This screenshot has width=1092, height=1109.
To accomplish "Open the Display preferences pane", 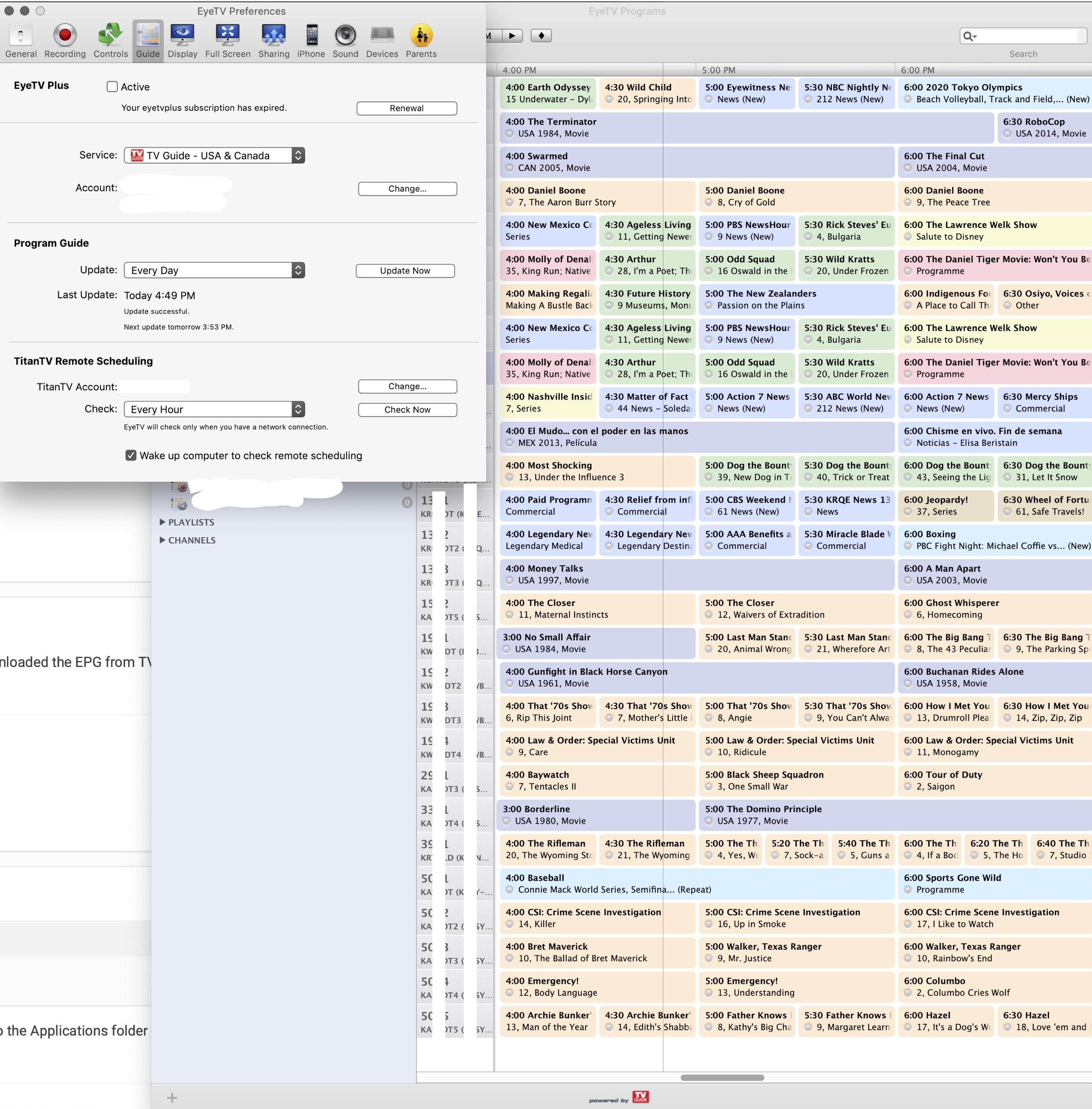I will point(183,41).
